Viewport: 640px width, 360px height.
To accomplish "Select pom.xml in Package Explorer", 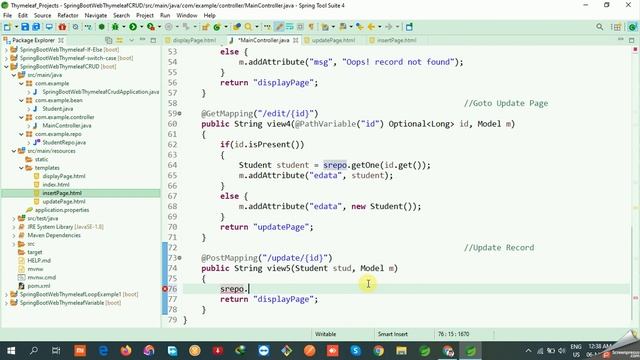I will [x=38, y=286].
